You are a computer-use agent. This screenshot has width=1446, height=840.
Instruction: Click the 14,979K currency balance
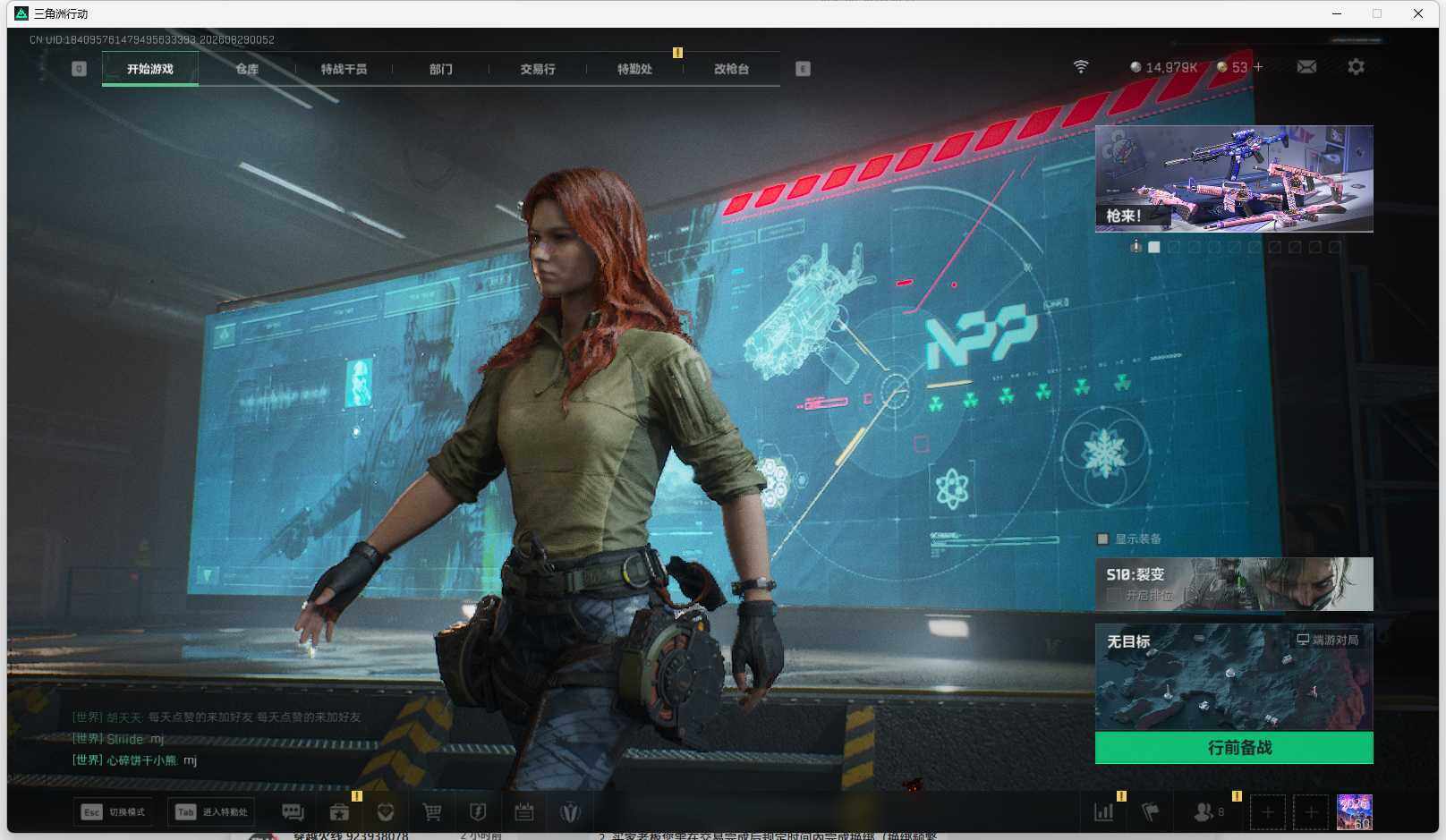tap(1163, 67)
